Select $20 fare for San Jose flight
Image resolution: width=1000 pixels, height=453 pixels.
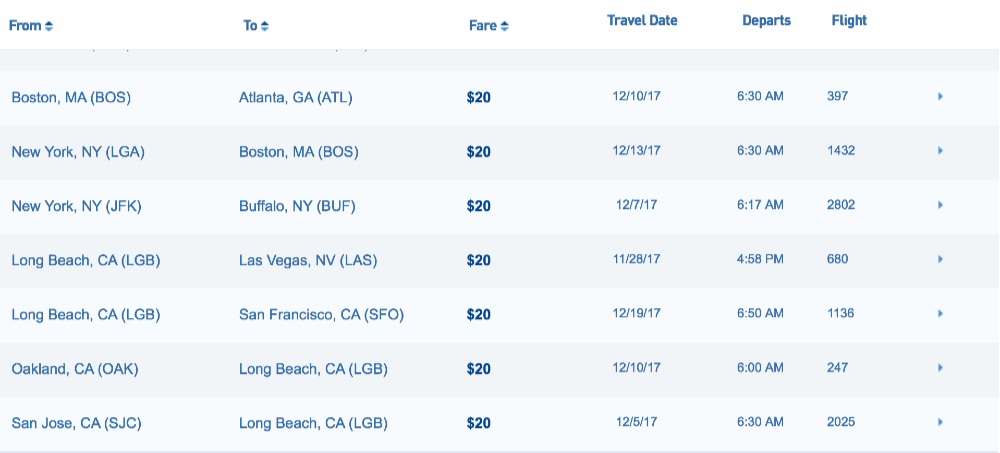click(x=478, y=423)
